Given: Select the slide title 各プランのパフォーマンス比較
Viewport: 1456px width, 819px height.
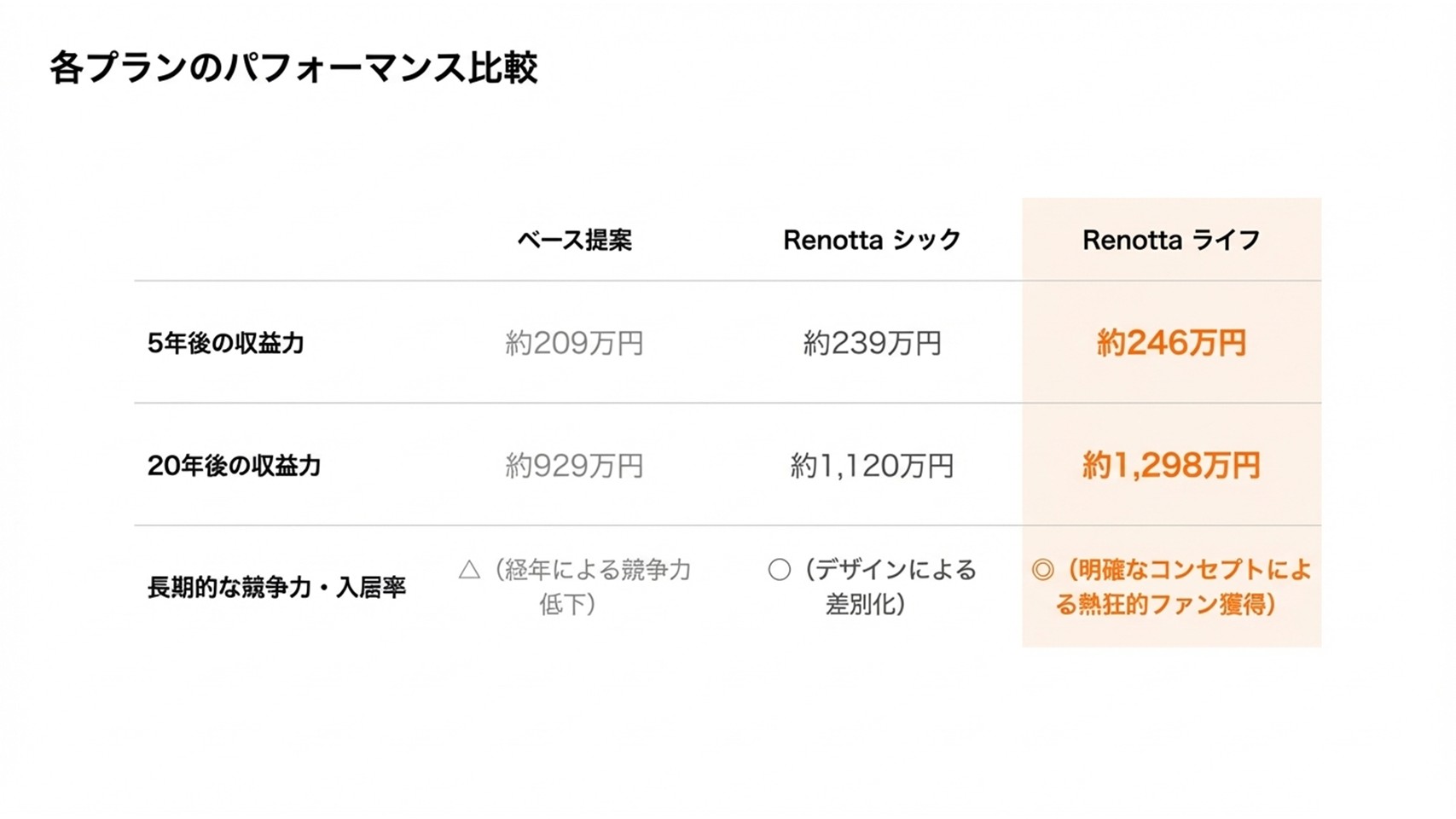Looking at the screenshot, I should [293, 68].
